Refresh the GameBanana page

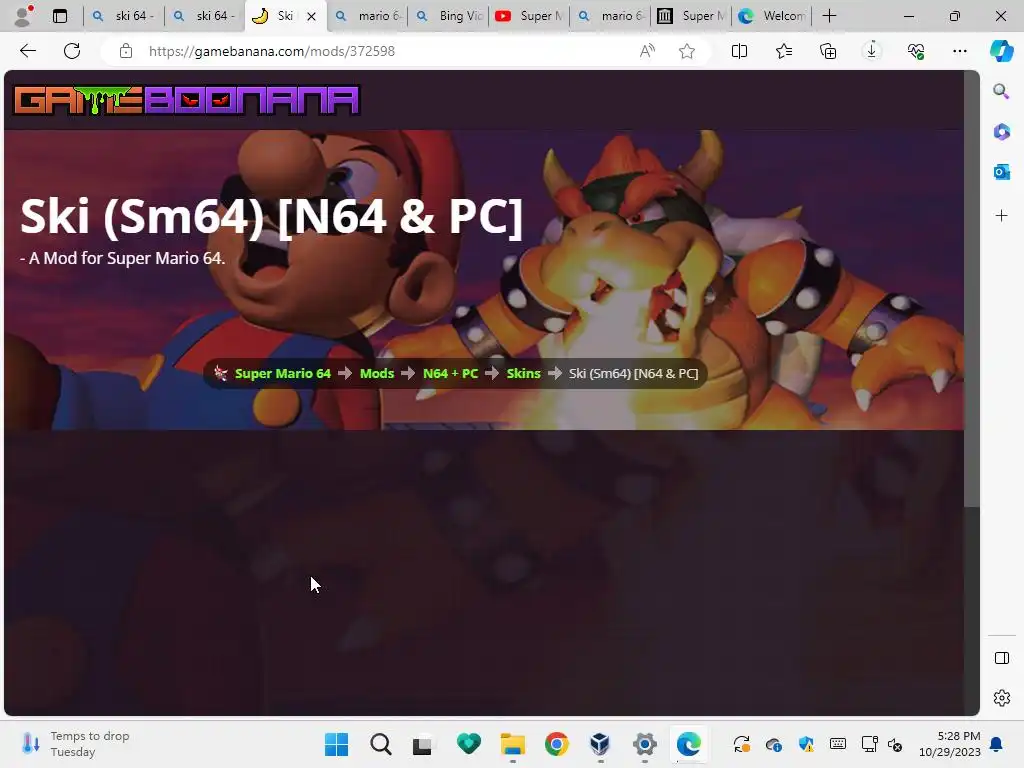click(72, 51)
